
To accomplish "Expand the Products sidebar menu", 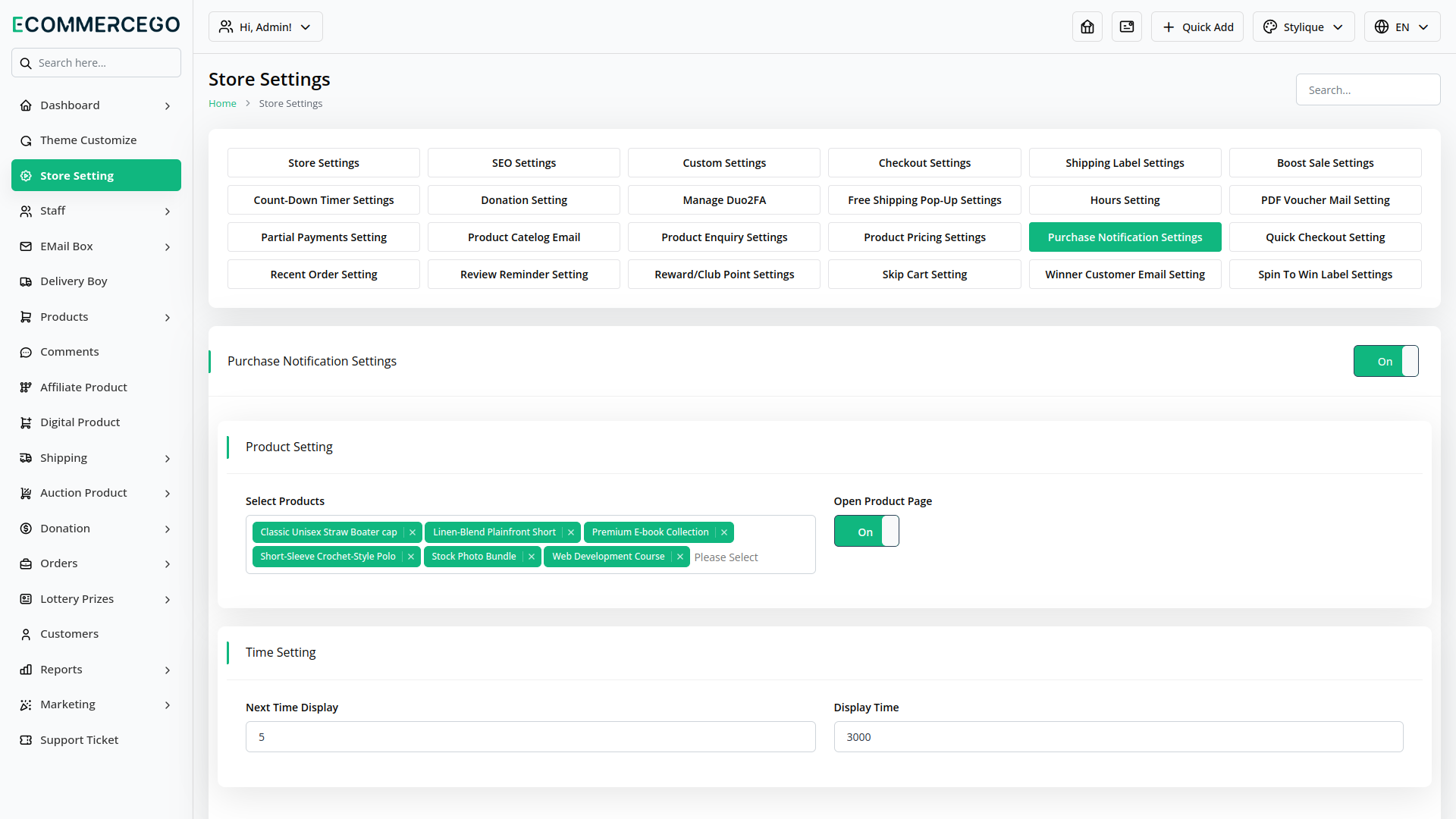I will [x=96, y=317].
